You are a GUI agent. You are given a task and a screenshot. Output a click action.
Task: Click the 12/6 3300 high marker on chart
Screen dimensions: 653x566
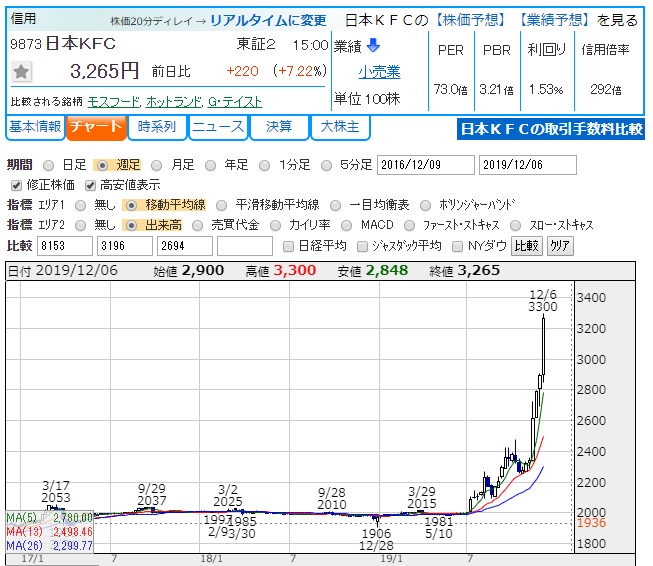(543, 301)
